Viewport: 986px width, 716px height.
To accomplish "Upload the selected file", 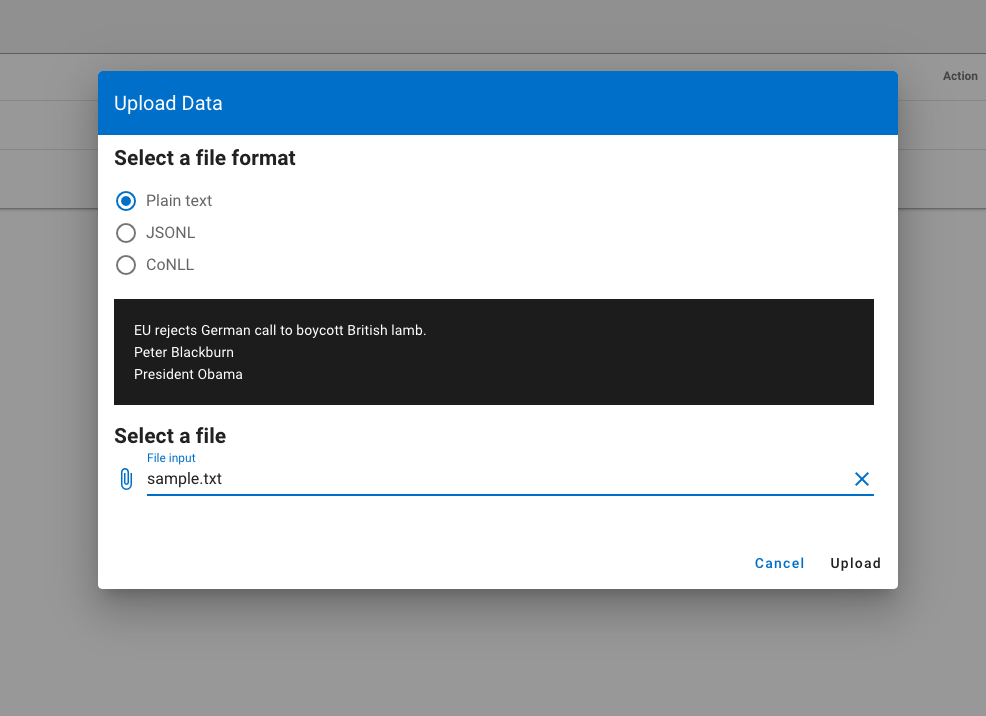I will [855, 563].
